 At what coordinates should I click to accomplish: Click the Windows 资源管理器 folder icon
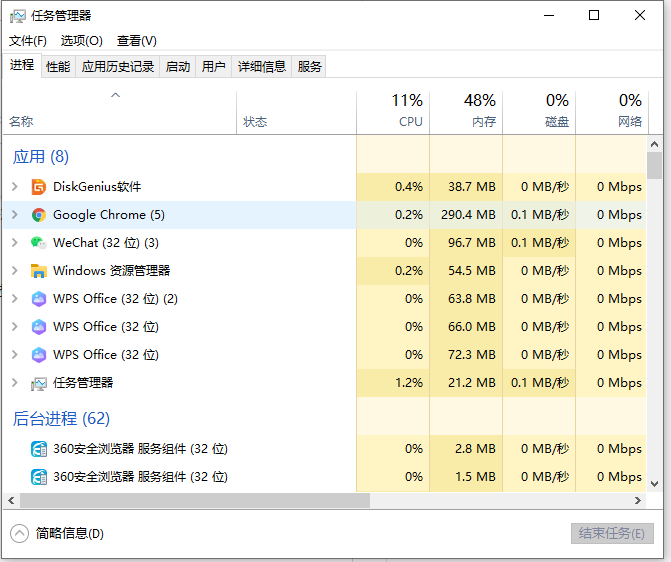(39, 271)
